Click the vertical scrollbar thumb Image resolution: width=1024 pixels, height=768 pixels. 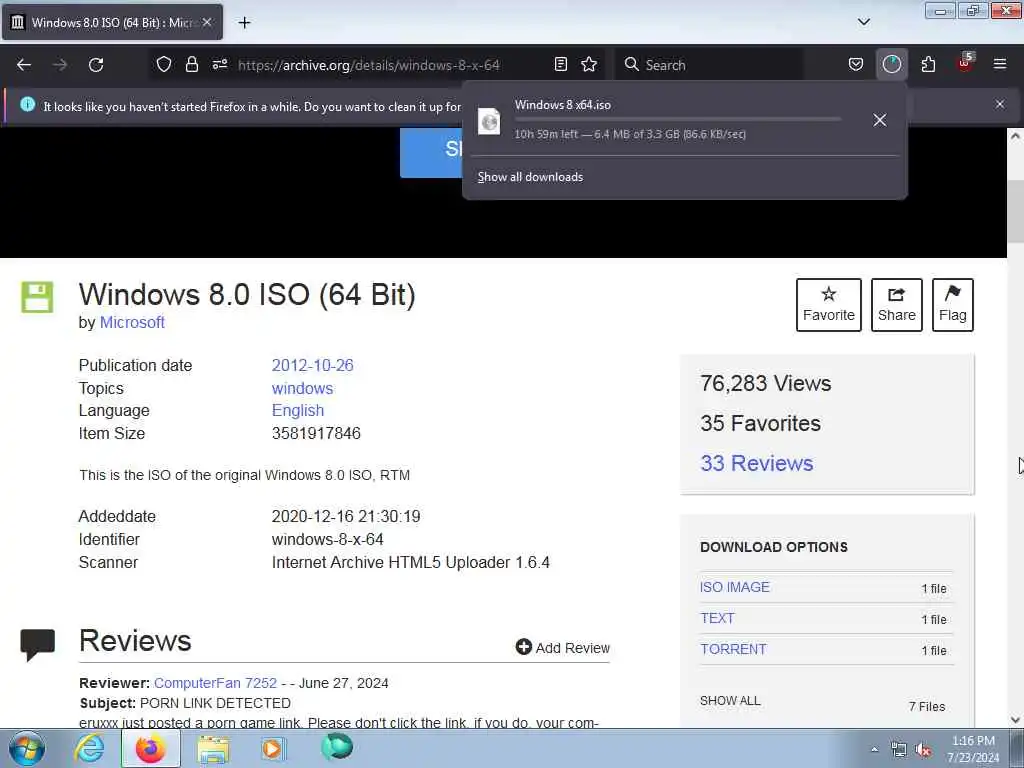(1015, 210)
